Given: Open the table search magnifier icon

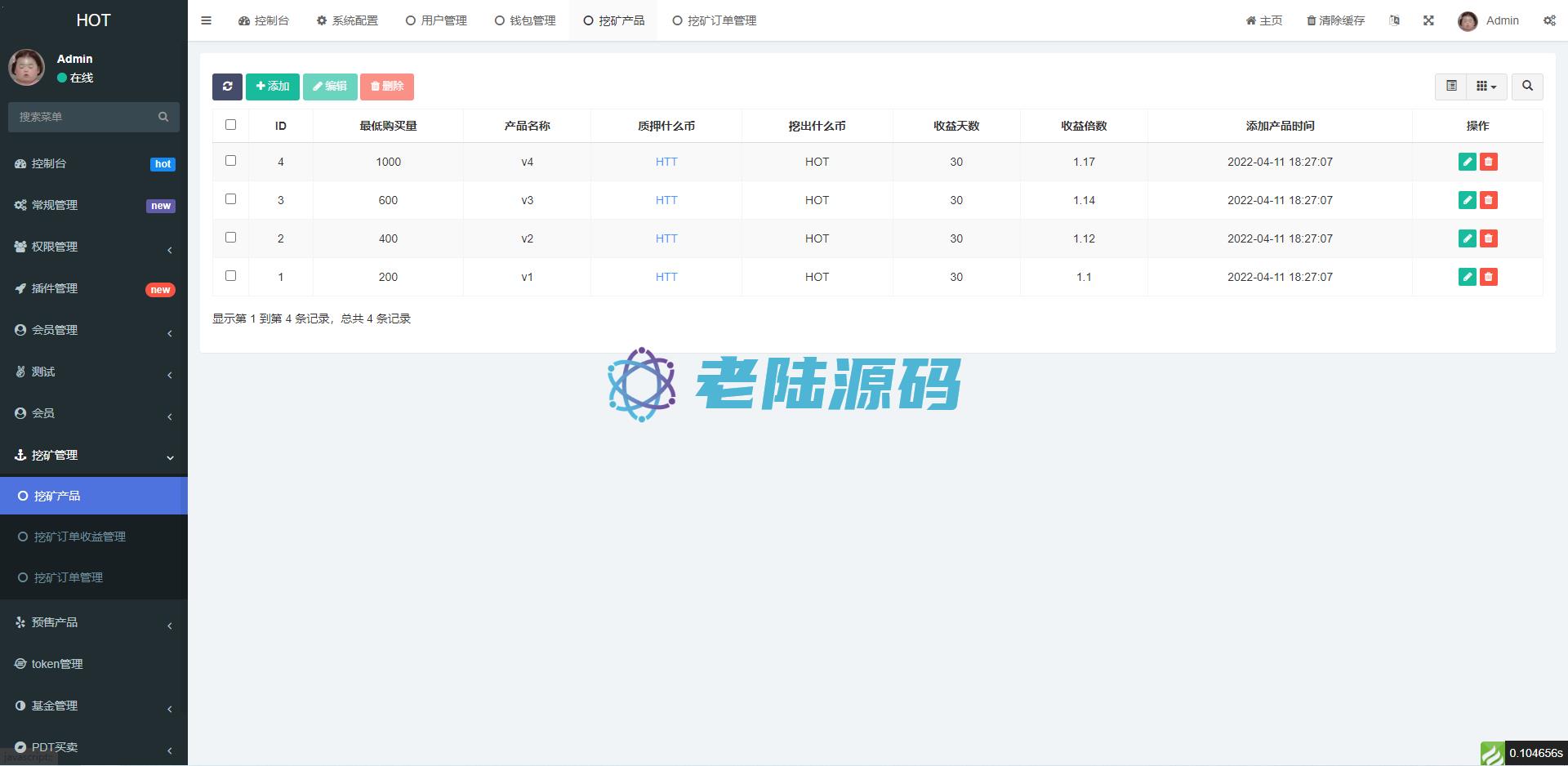Looking at the screenshot, I should tap(1527, 87).
